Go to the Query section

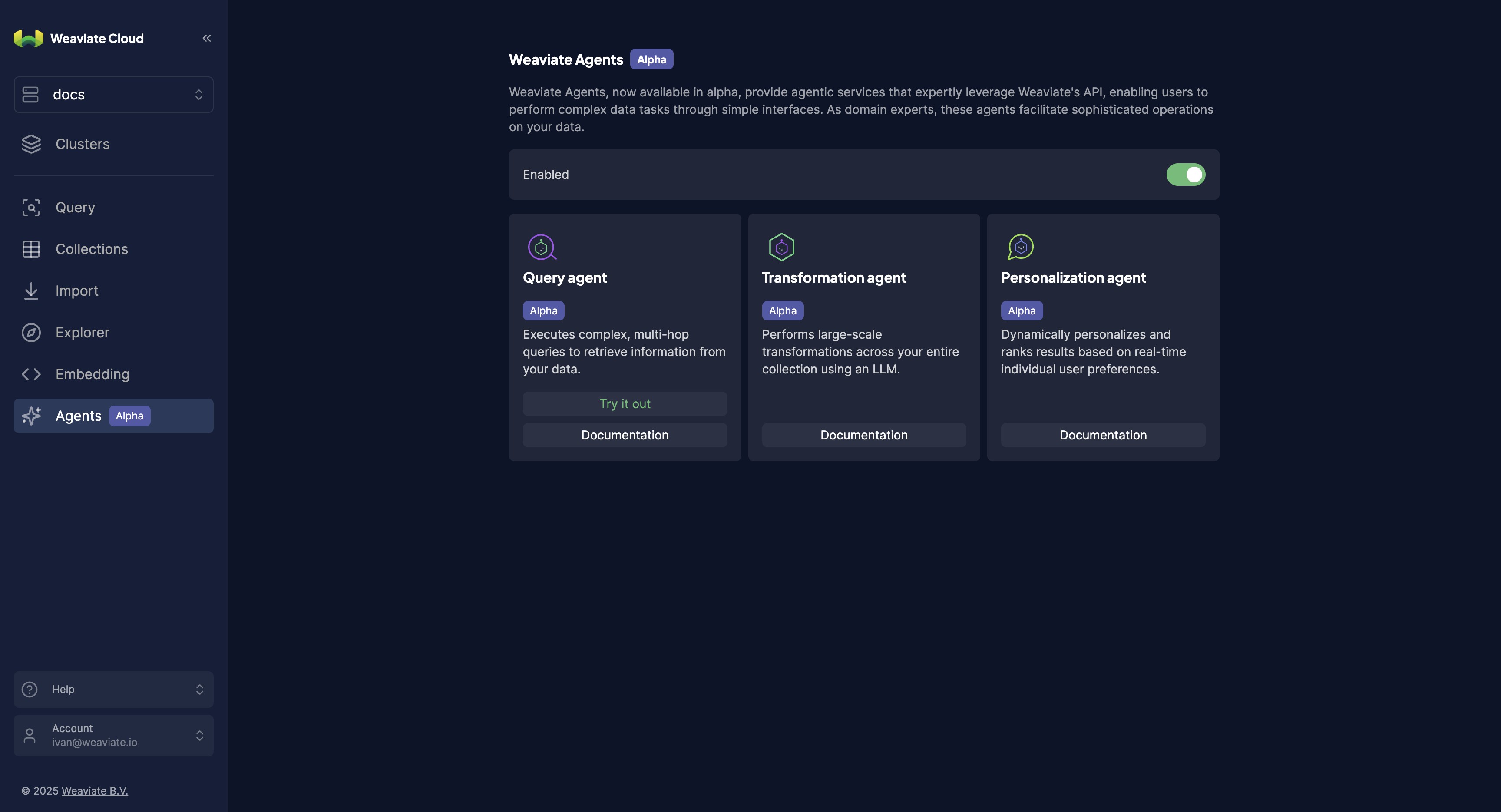click(x=114, y=208)
